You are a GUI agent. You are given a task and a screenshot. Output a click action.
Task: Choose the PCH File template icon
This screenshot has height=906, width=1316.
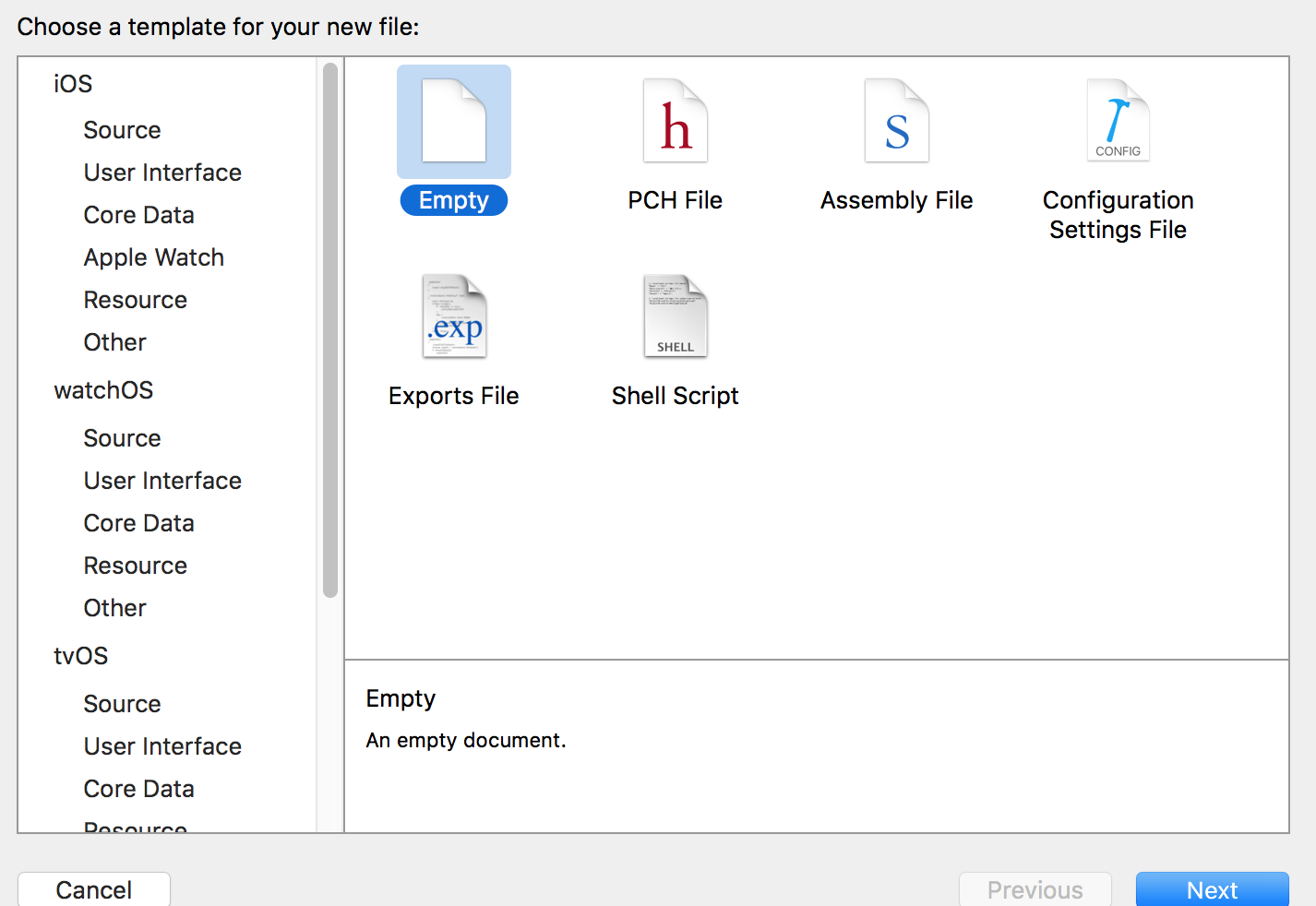[x=676, y=121]
